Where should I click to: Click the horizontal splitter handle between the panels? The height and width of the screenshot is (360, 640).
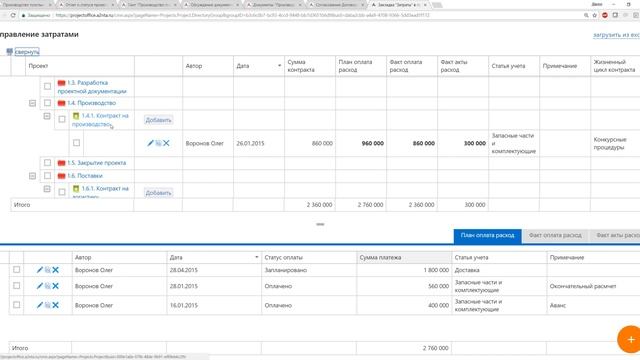320,224
